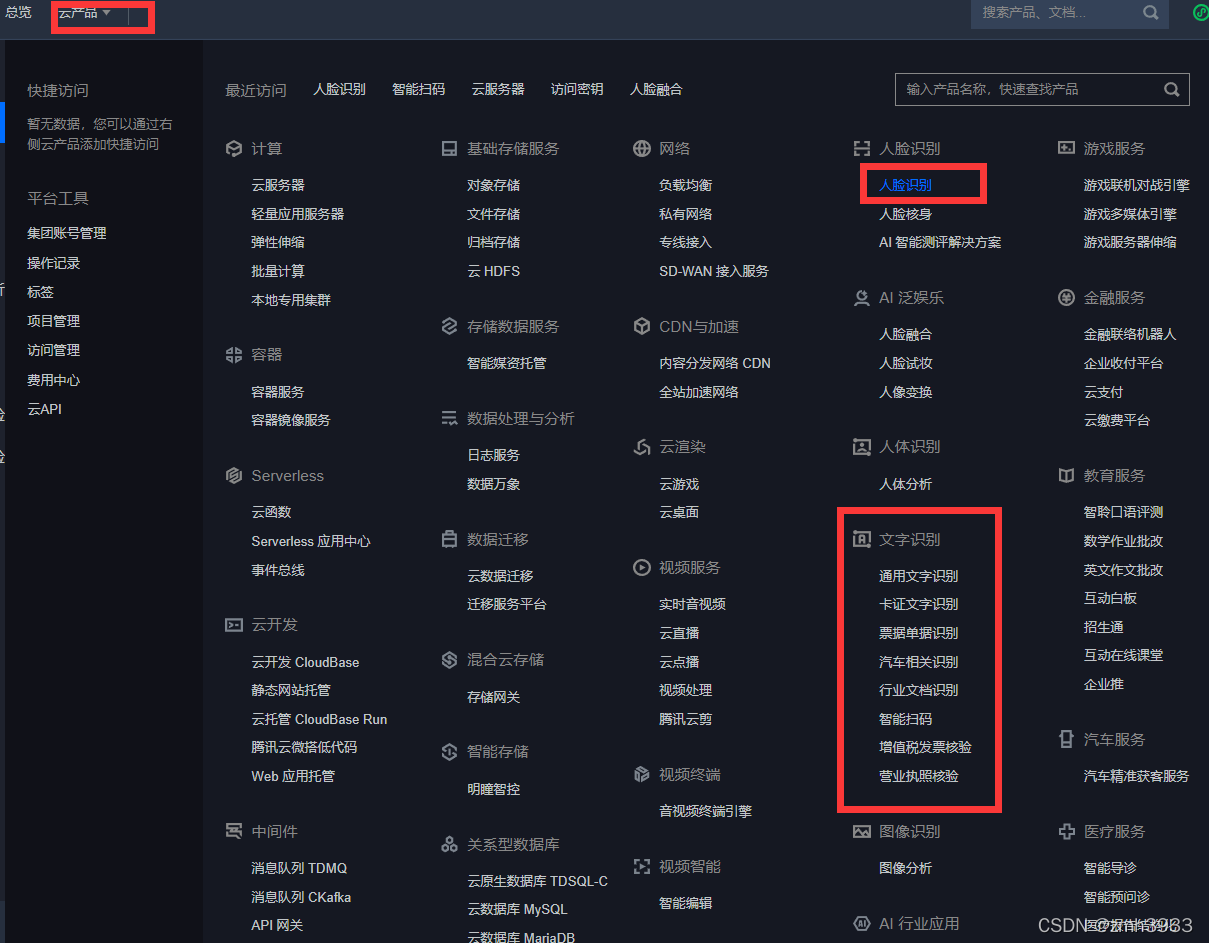Click the 智能存储 category icon
Screen dimensions: 1209x943
pyautogui.click(x=449, y=752)
